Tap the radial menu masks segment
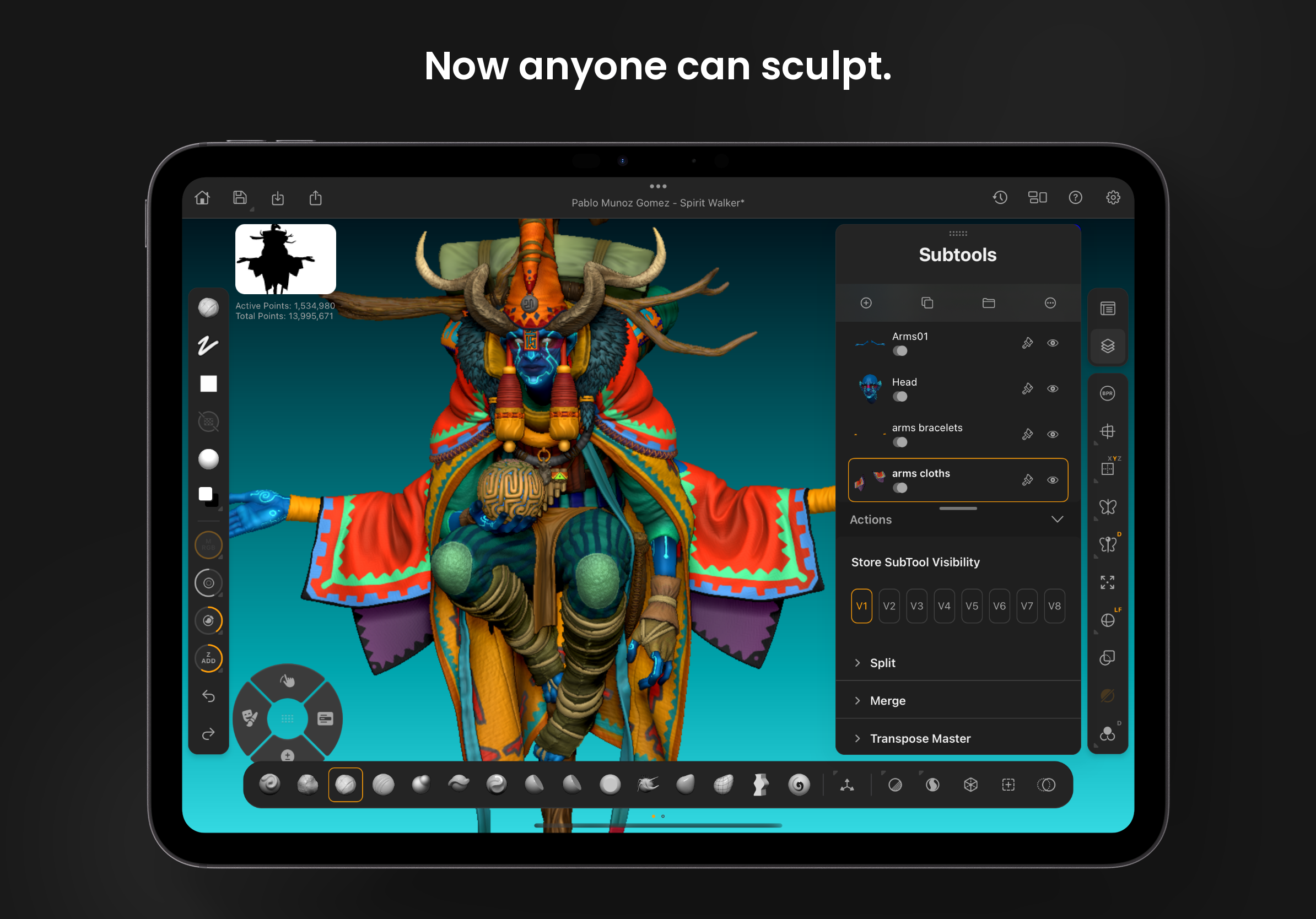Screen dimensions: 1316x919 250,718
